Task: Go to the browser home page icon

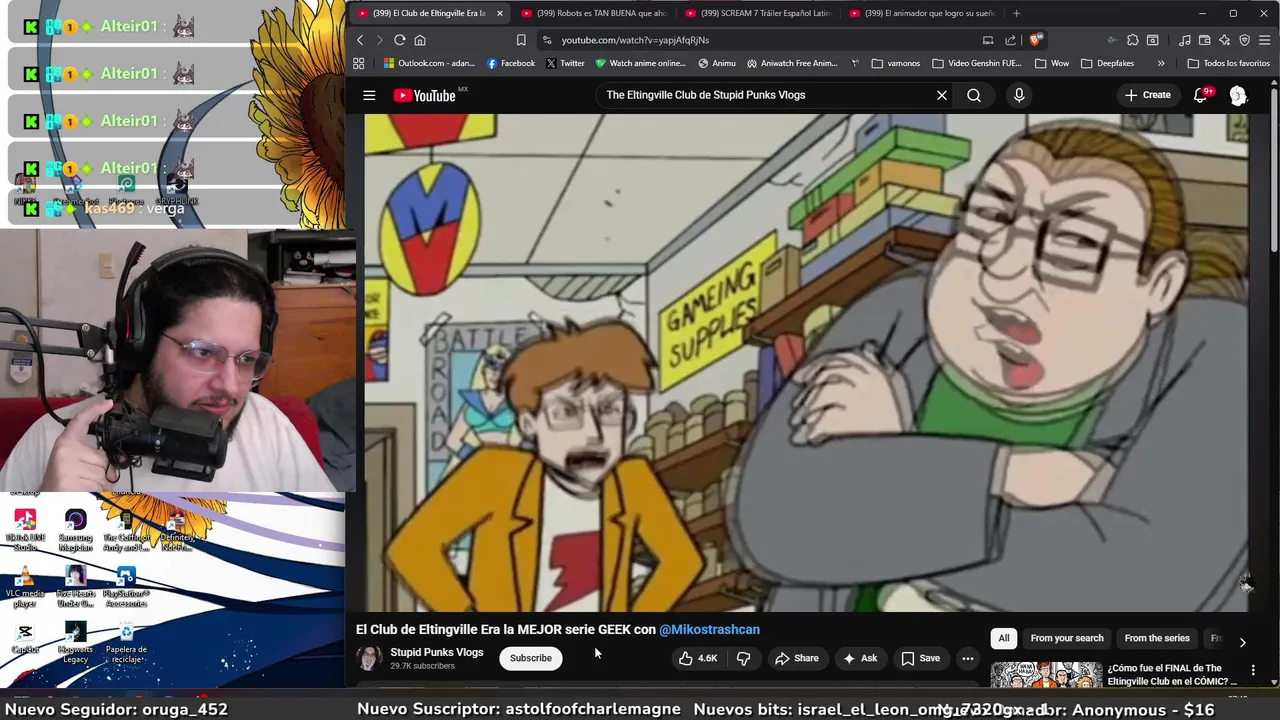Action: tap(420, 40)
